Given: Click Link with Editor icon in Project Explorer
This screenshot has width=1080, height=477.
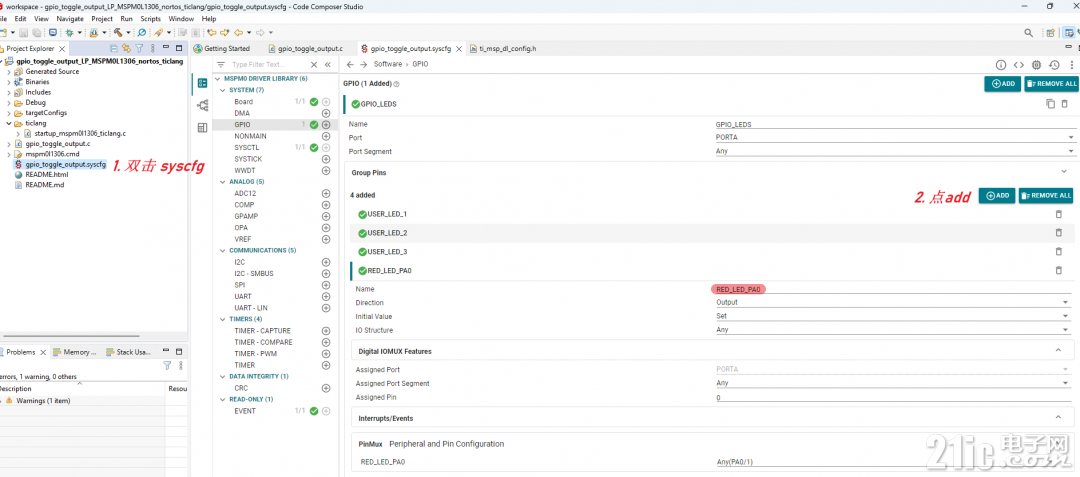Looking at the screenshot, I should point(126,48).
